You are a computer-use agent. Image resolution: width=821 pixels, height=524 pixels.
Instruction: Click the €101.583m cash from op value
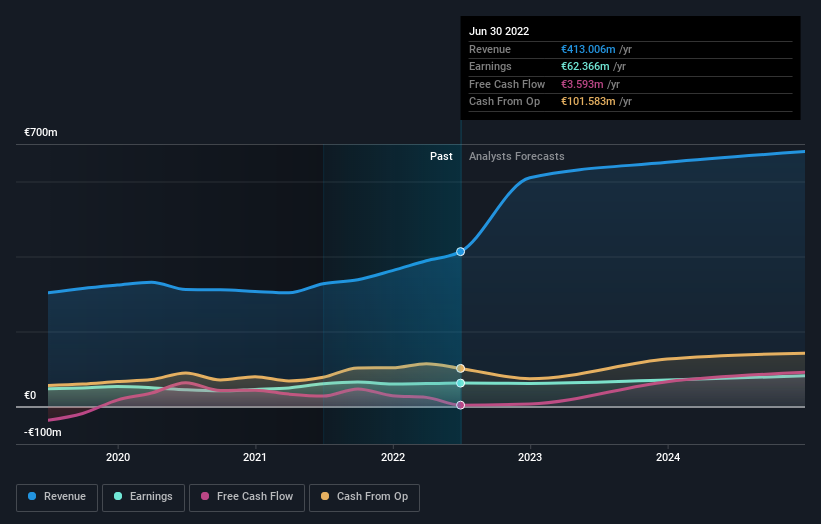[x=588, y=102]
